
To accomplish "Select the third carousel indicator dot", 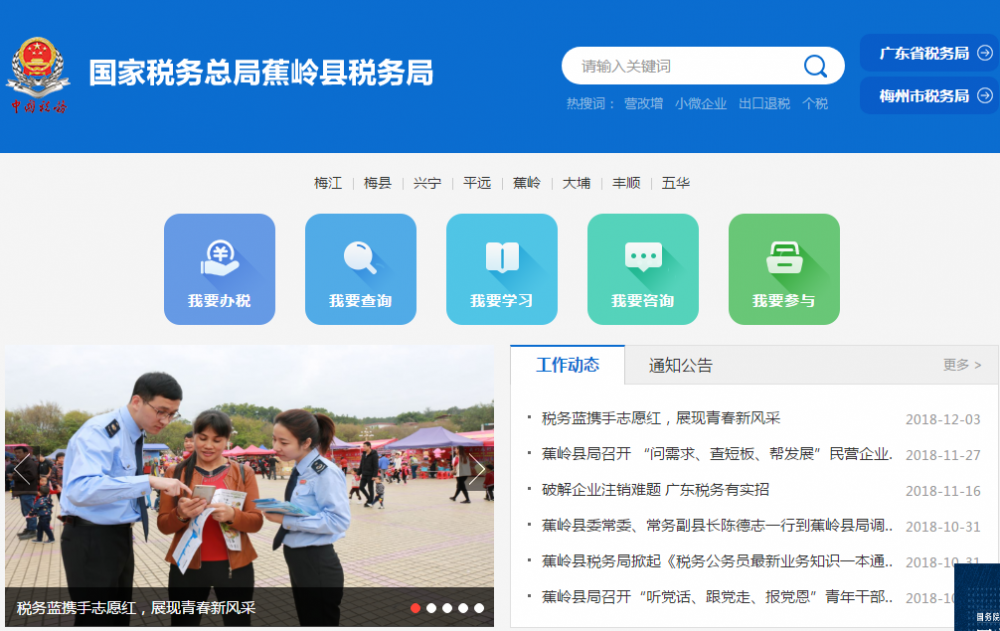I will tap(447, 608).
